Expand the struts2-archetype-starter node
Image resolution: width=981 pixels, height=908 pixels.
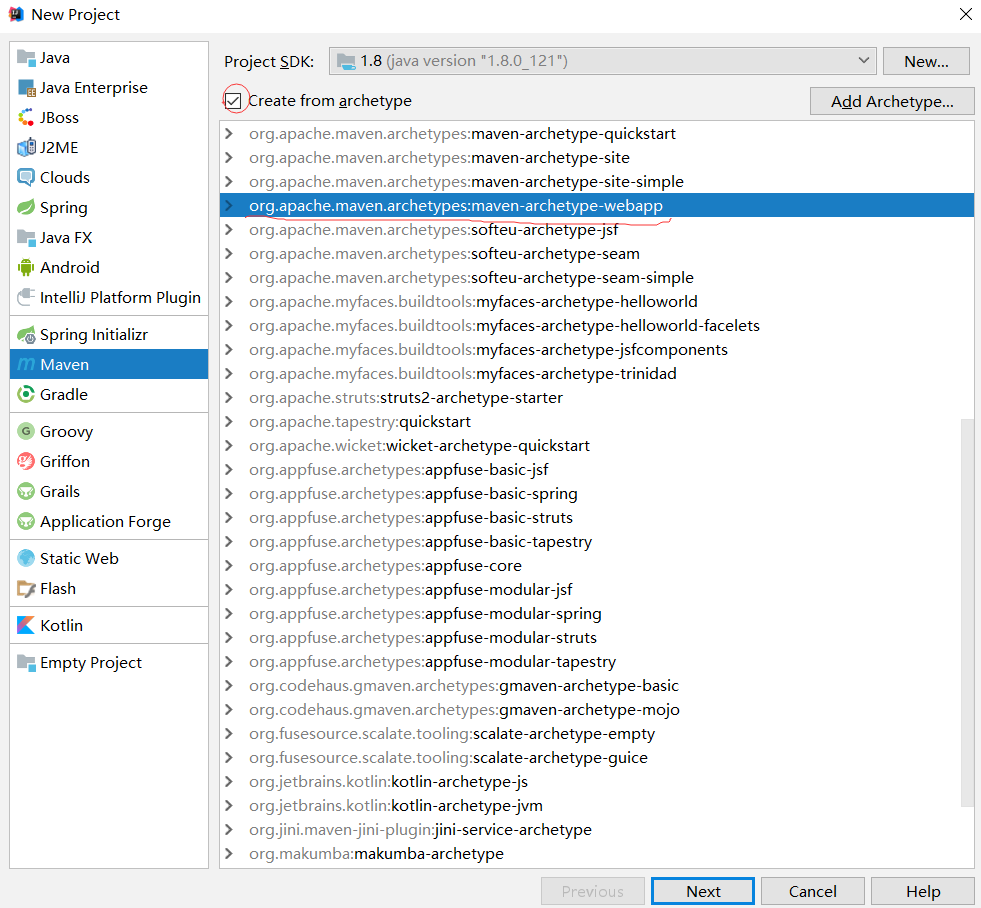click(x=229, y=398)
